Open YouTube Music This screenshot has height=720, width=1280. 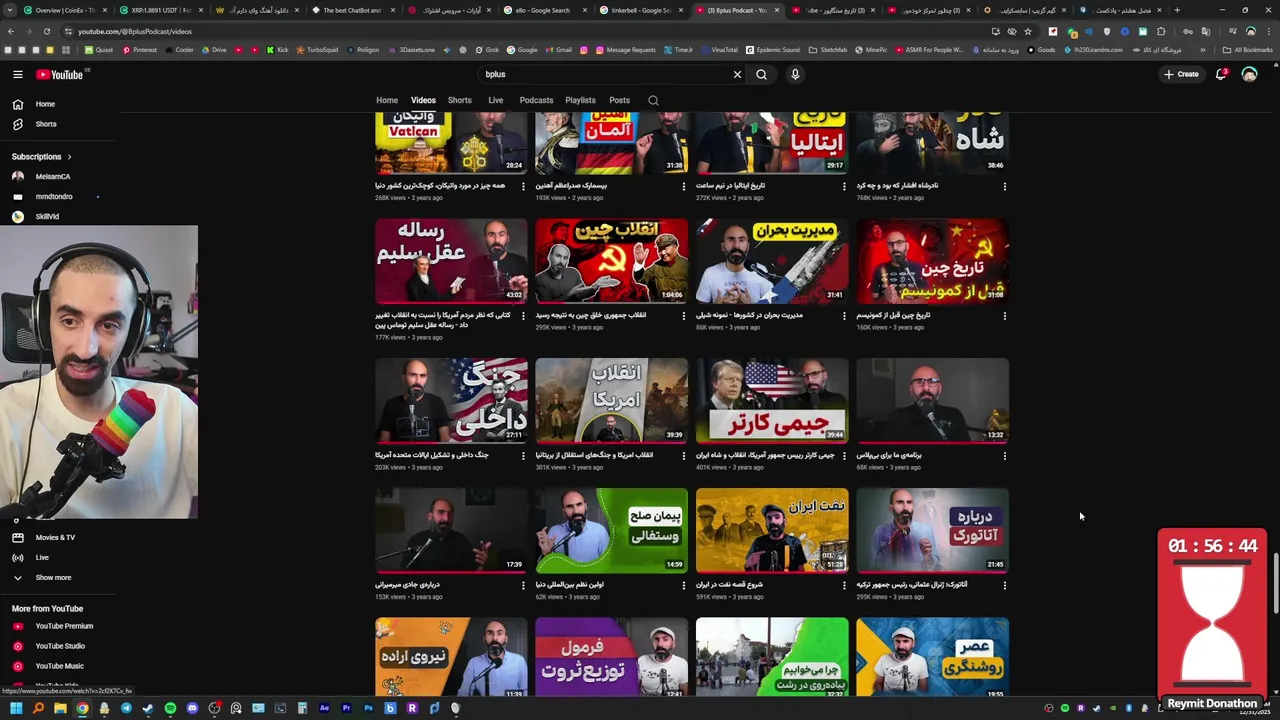(x=60, y=666)
